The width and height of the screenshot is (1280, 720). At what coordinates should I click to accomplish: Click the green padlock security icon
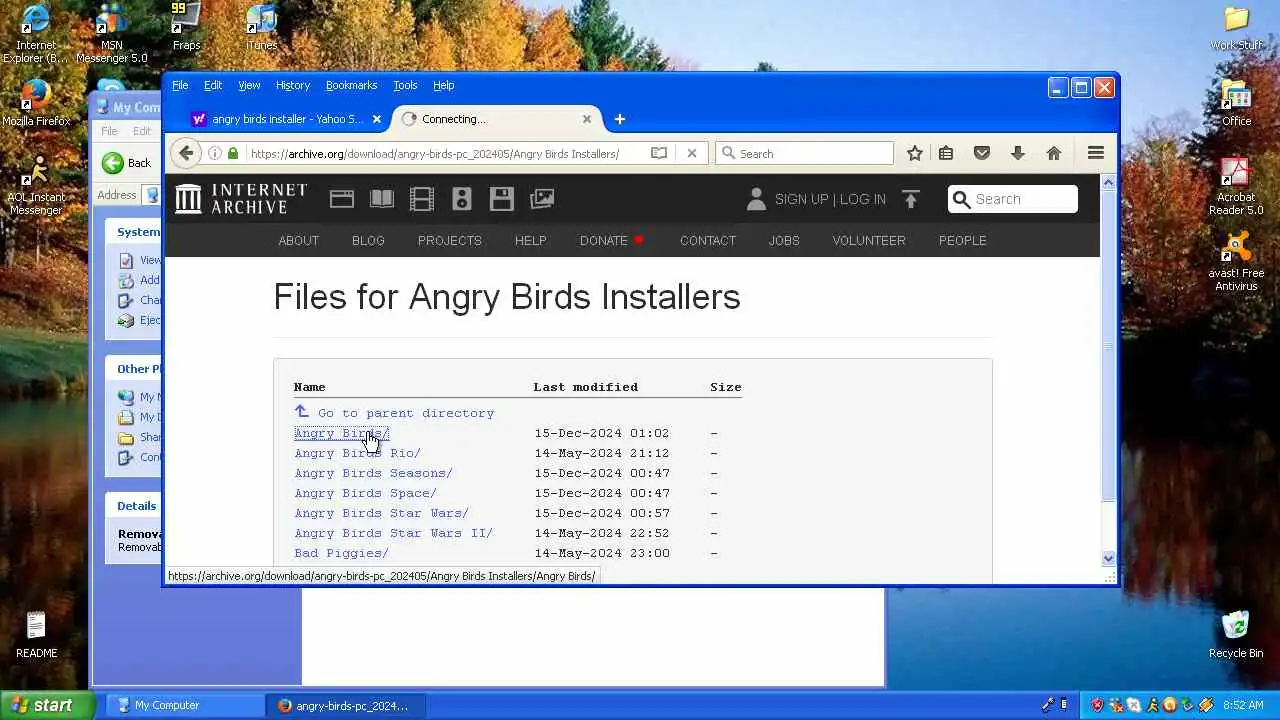(233, 153)
